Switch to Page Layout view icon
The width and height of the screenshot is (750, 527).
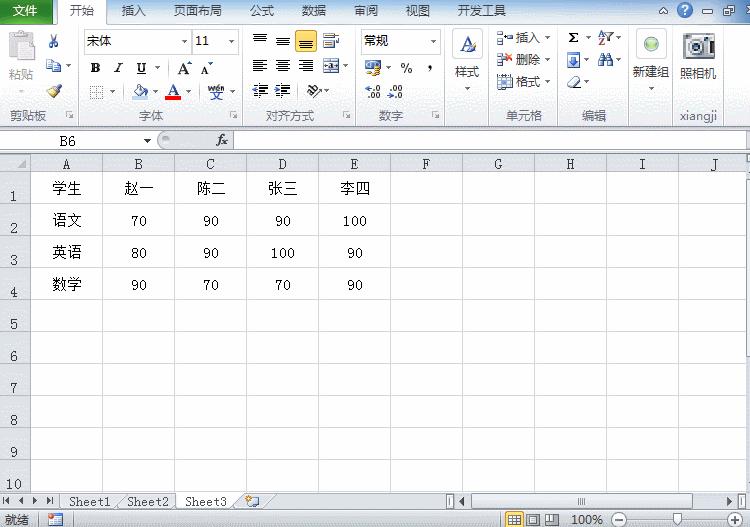(x=533, y=519)
